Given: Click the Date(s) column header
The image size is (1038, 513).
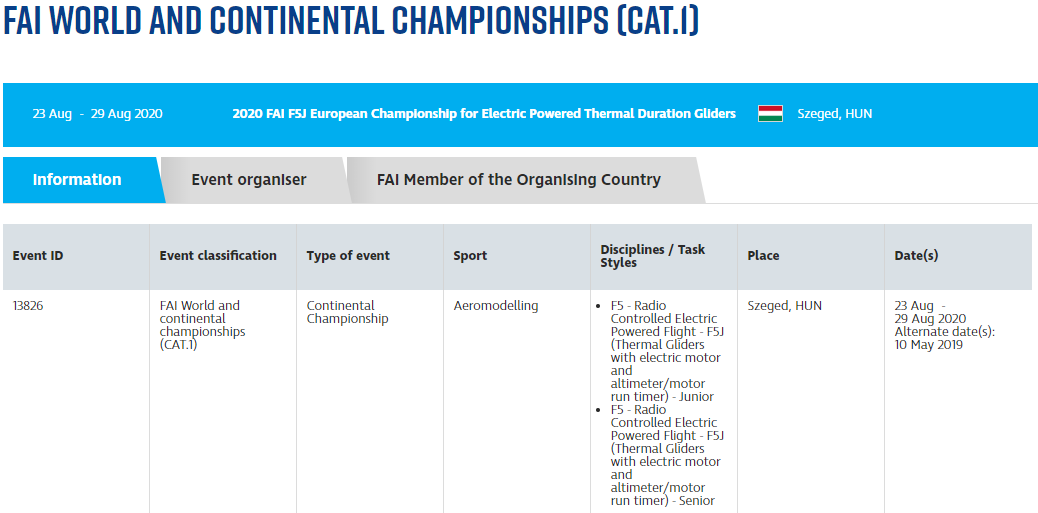Looking at the screenshot, I should pos(916,256).
